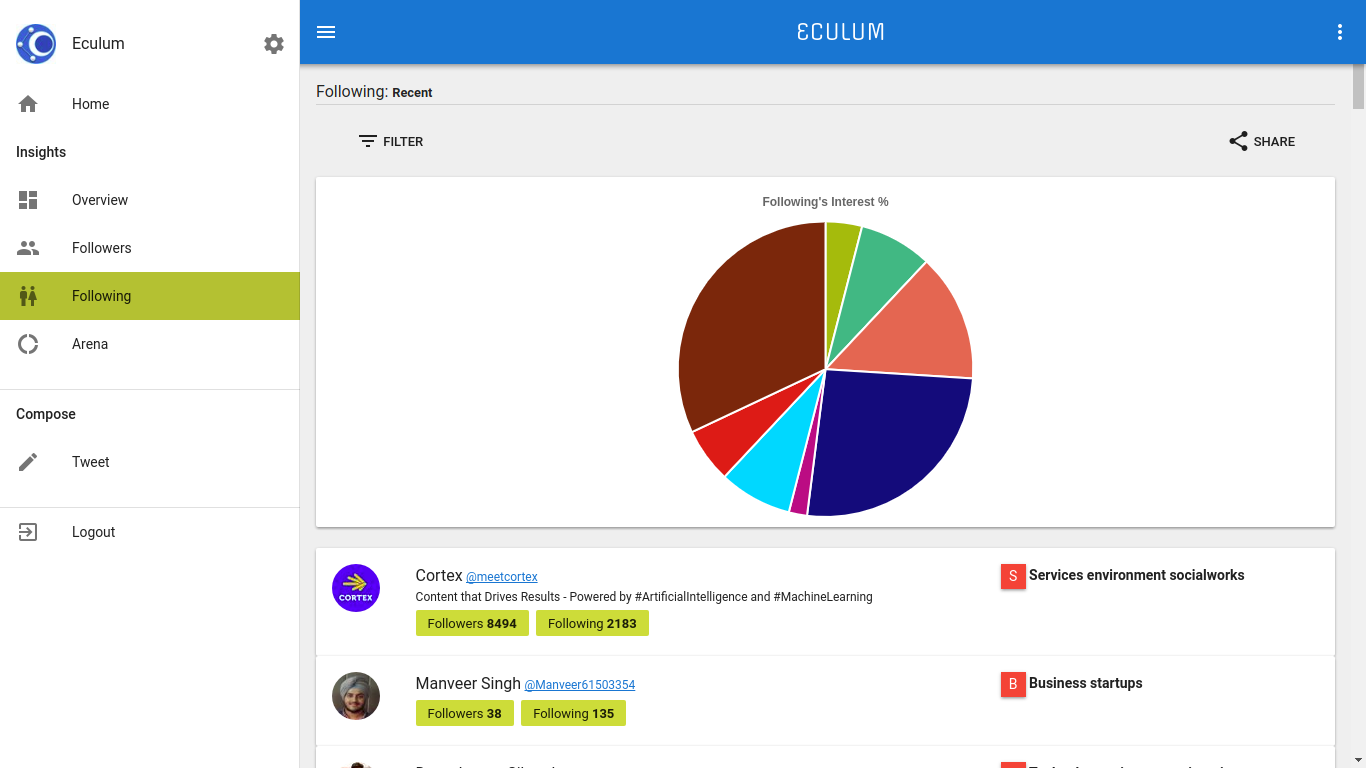Open the Followers insights page

(150, 248)
